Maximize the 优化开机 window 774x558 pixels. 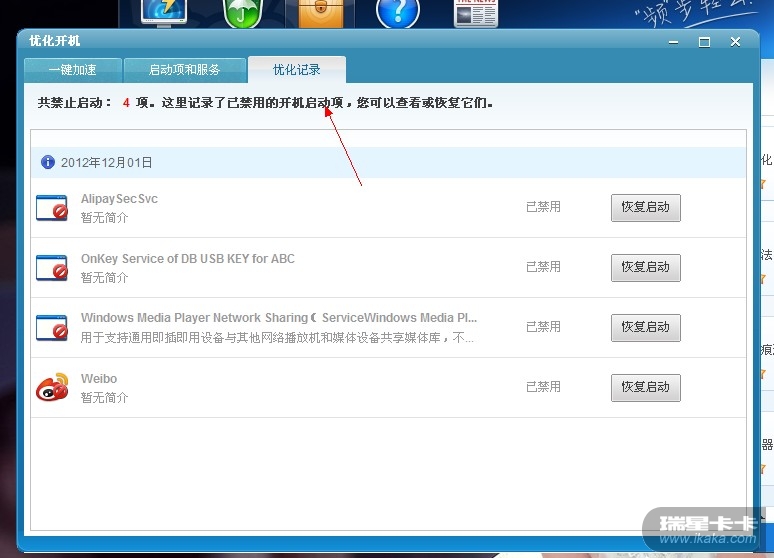(704, 42)
